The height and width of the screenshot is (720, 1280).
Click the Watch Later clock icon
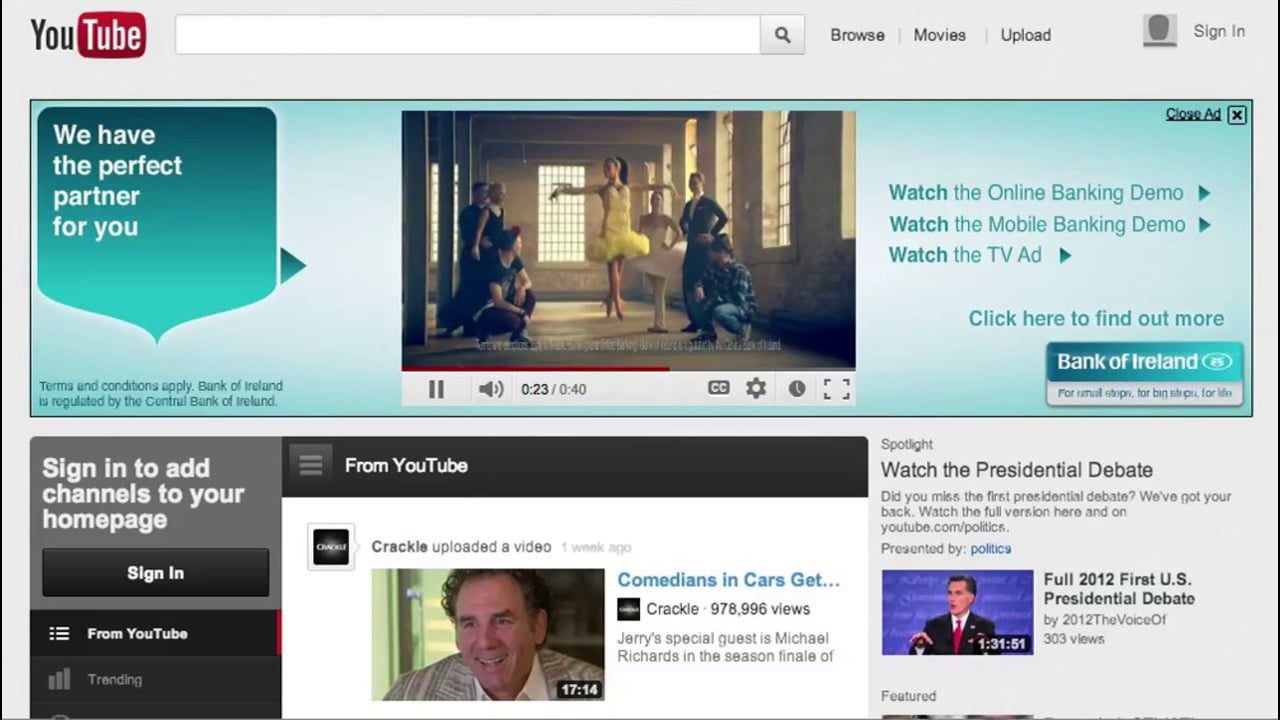[796, 389]
